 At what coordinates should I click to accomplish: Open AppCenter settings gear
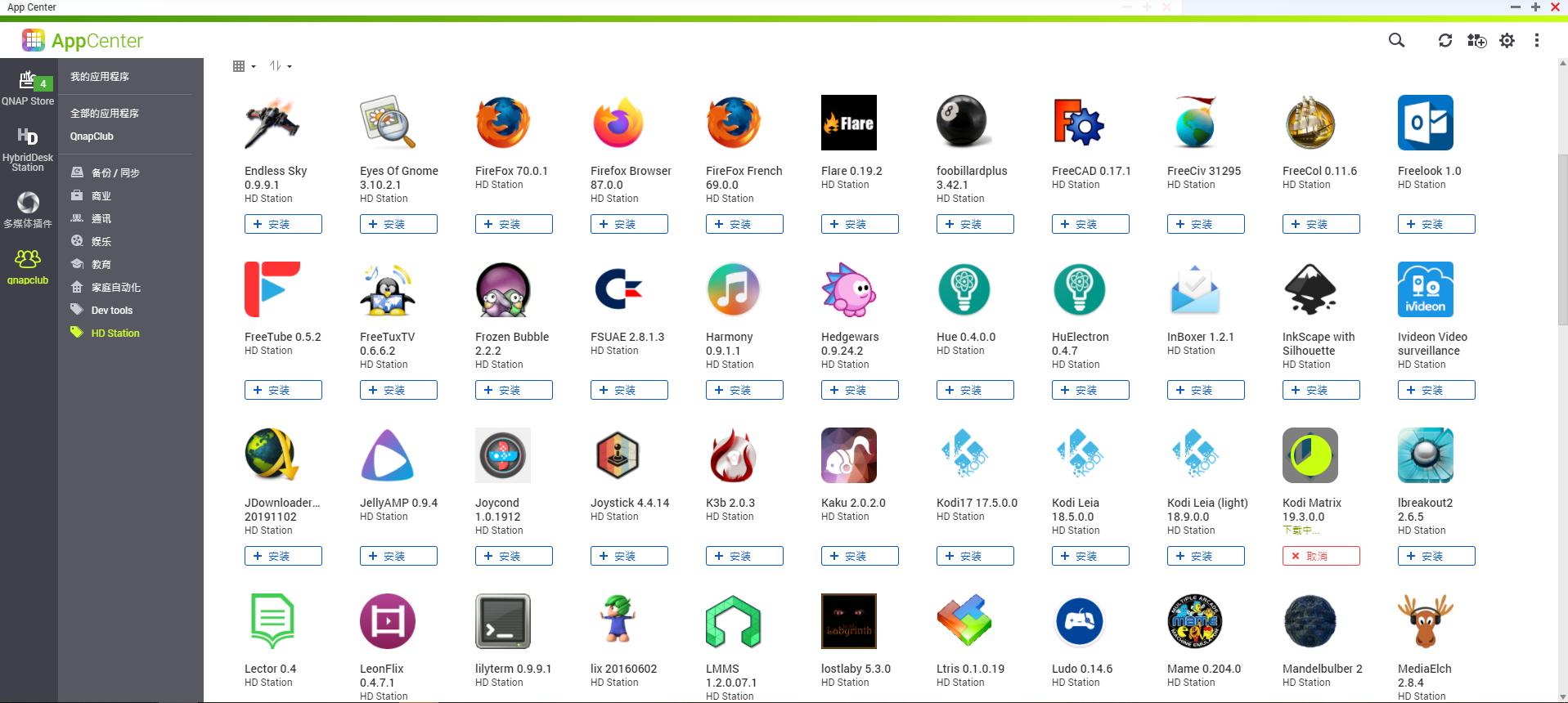click(1507, 40)
